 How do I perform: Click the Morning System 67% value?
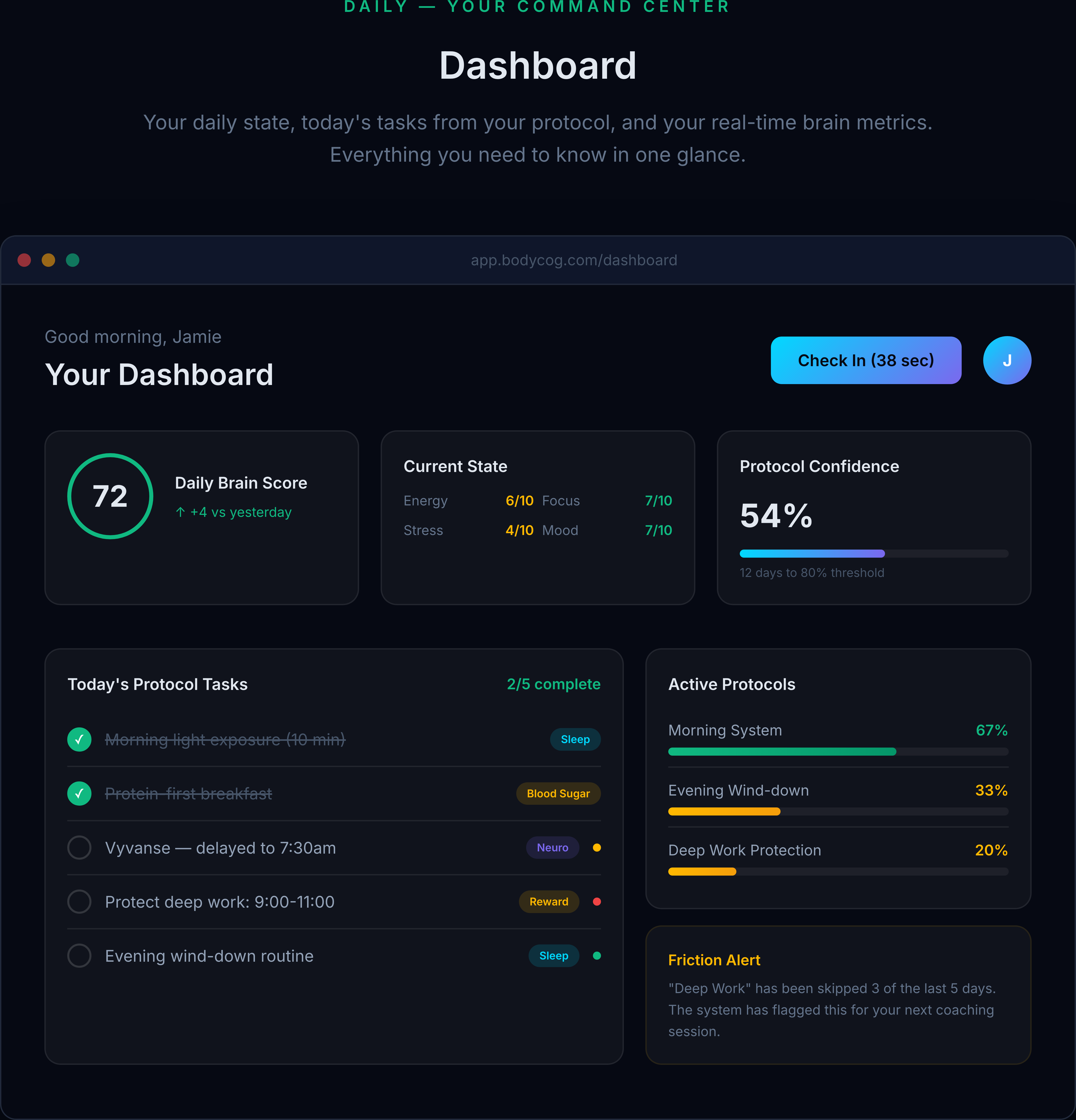tap(991, 730)
